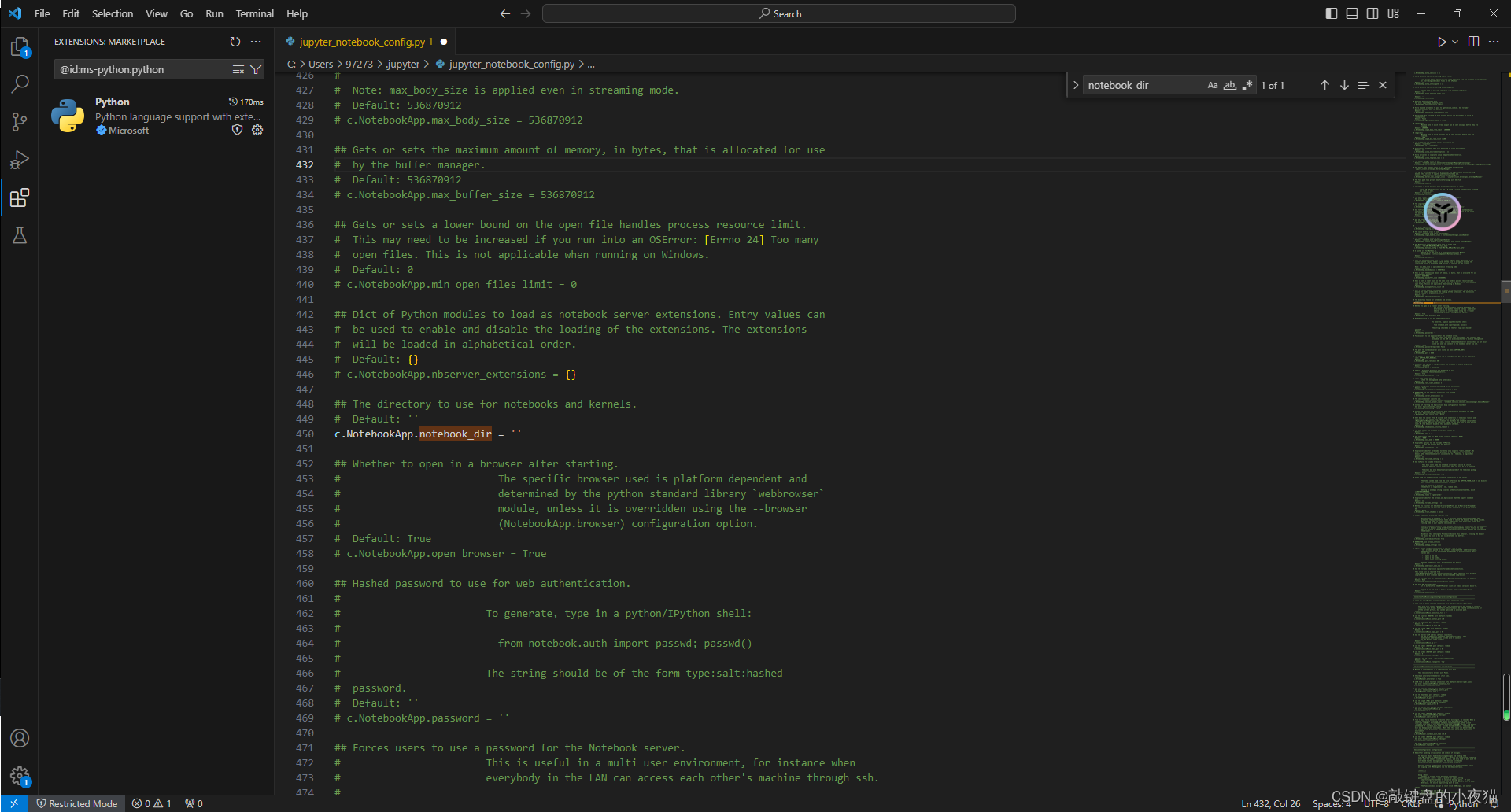Open the File menu
Image resolution: width=1511 pixels, height=812 pixels.
click(x=42, y=13)
